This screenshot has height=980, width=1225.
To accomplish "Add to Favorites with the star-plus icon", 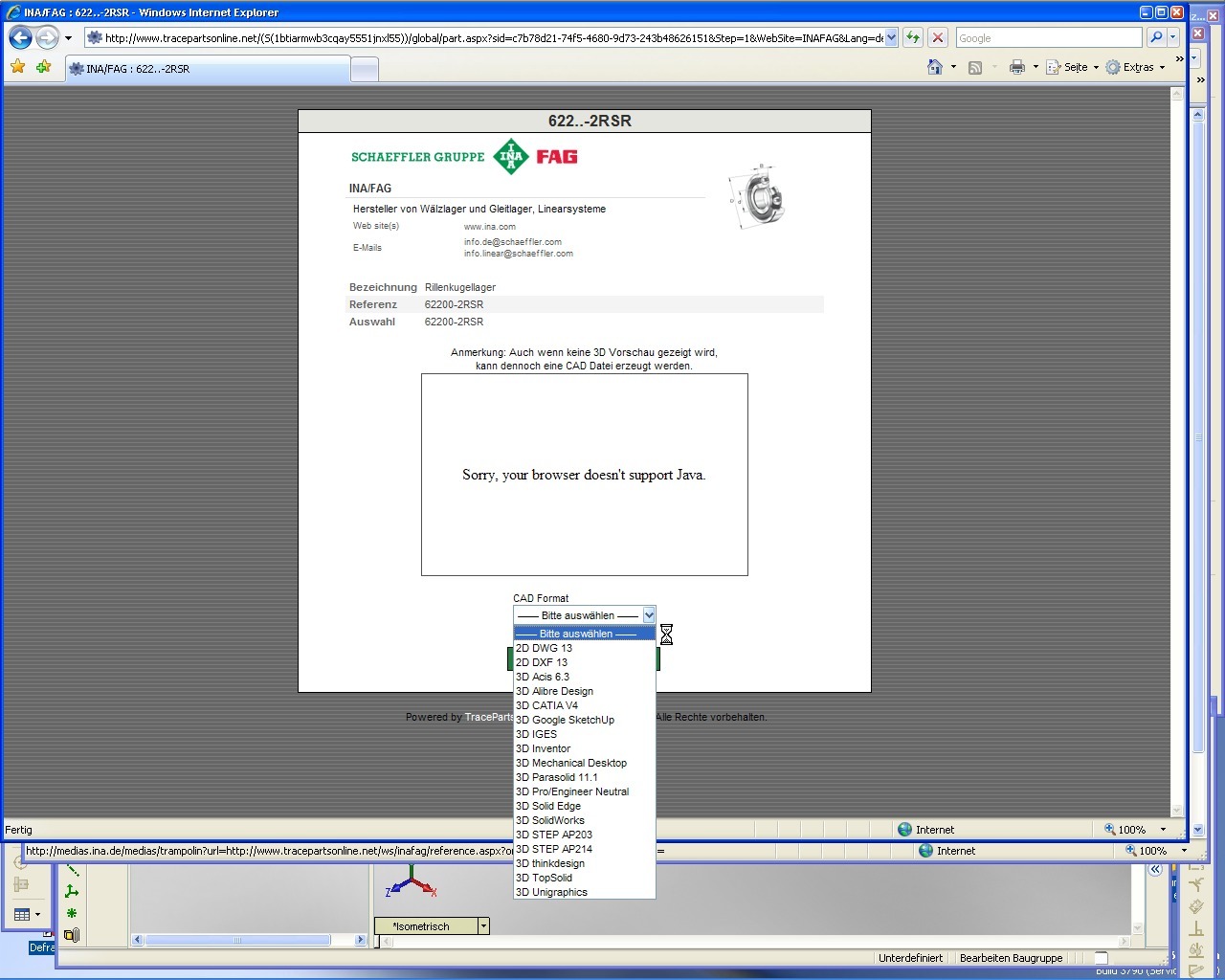I will [43, 67].
